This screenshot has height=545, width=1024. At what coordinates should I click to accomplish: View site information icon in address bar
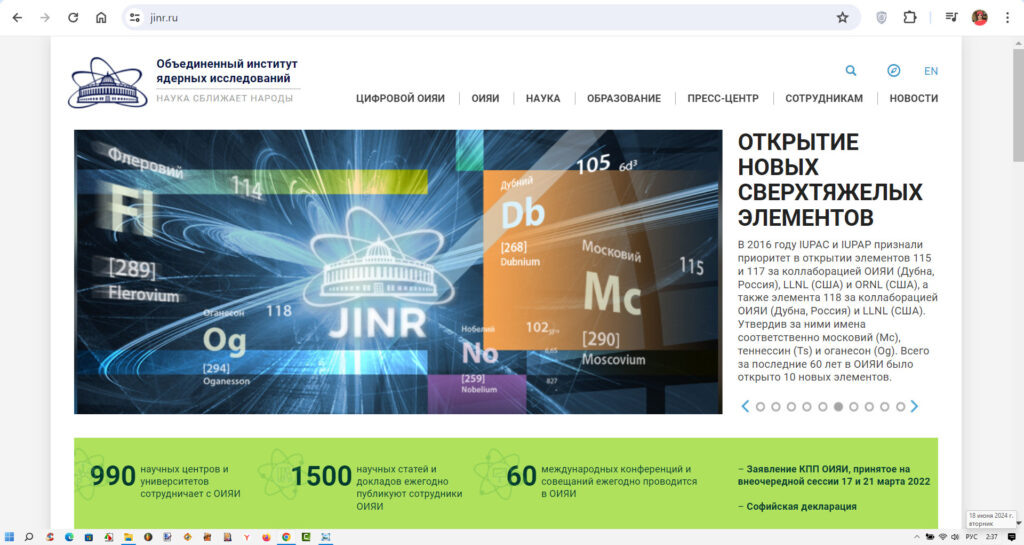click(x=135, y=18)
